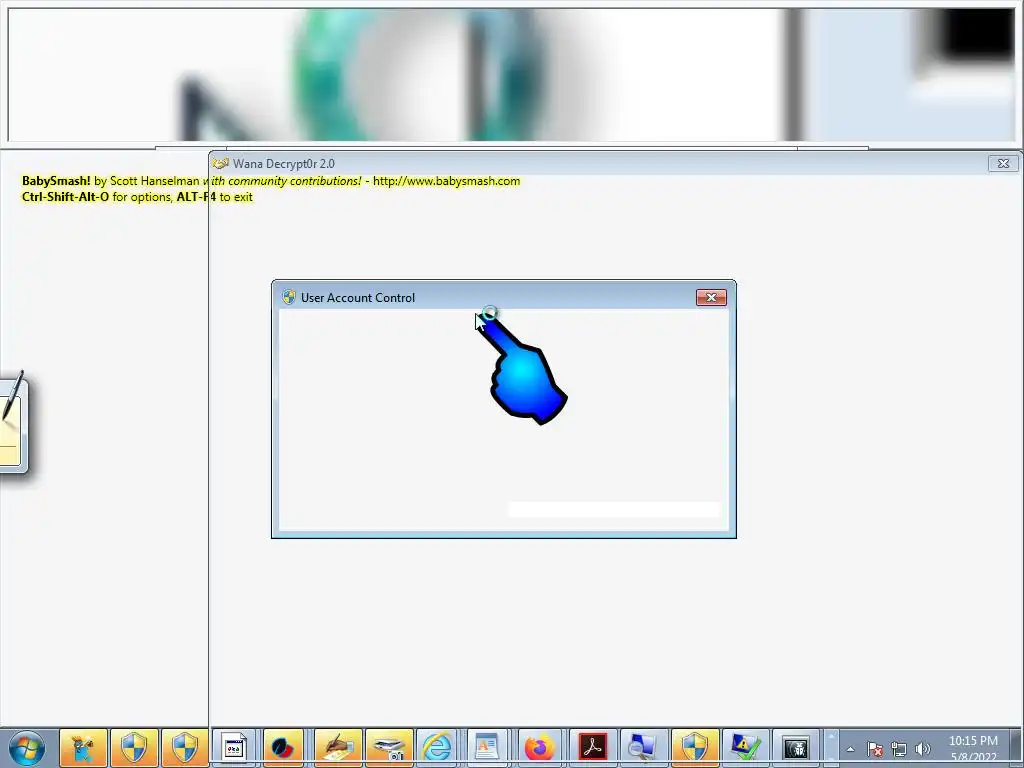Image resolution: width=1024 pixels, height=768 pixels.
Task: Click the UAC shield button right of Magnifier
Action: [x=694, y=748]
